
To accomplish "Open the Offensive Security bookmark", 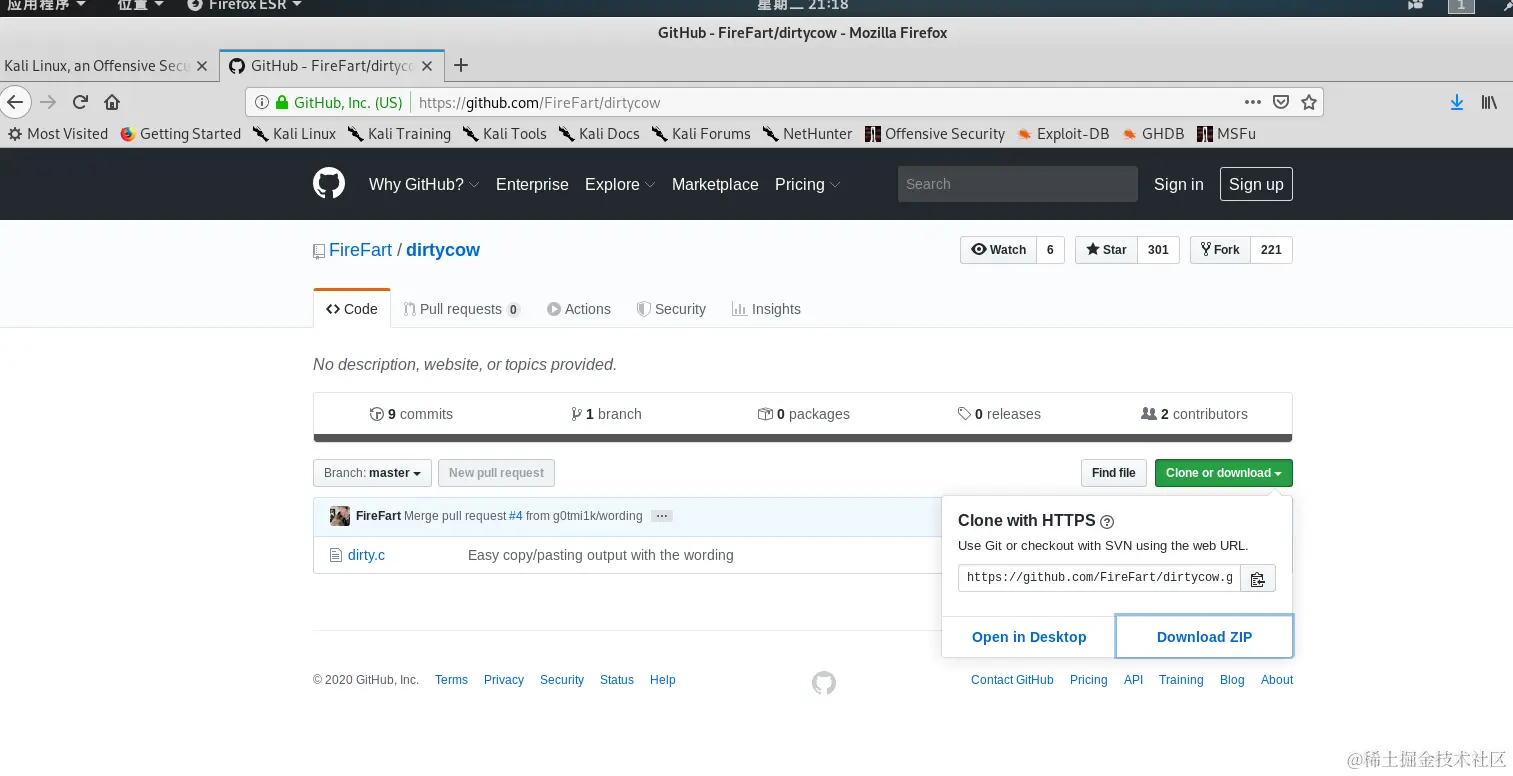I will pyautogui.click(x=935, y=133).
